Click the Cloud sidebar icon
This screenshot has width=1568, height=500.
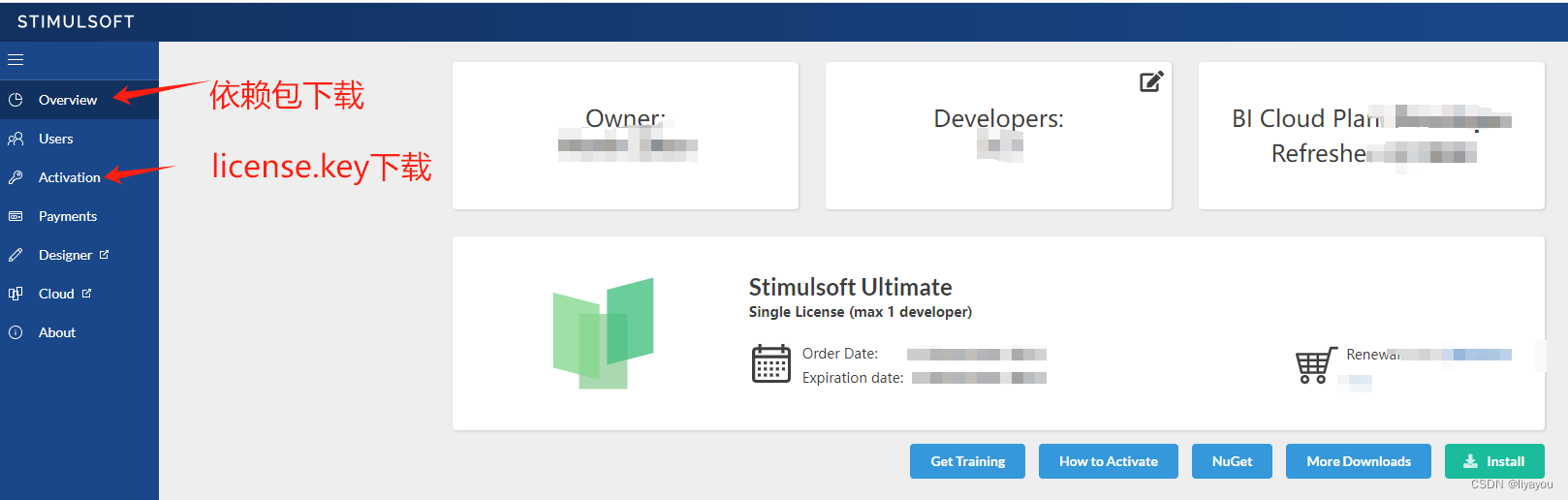(16, 294)
